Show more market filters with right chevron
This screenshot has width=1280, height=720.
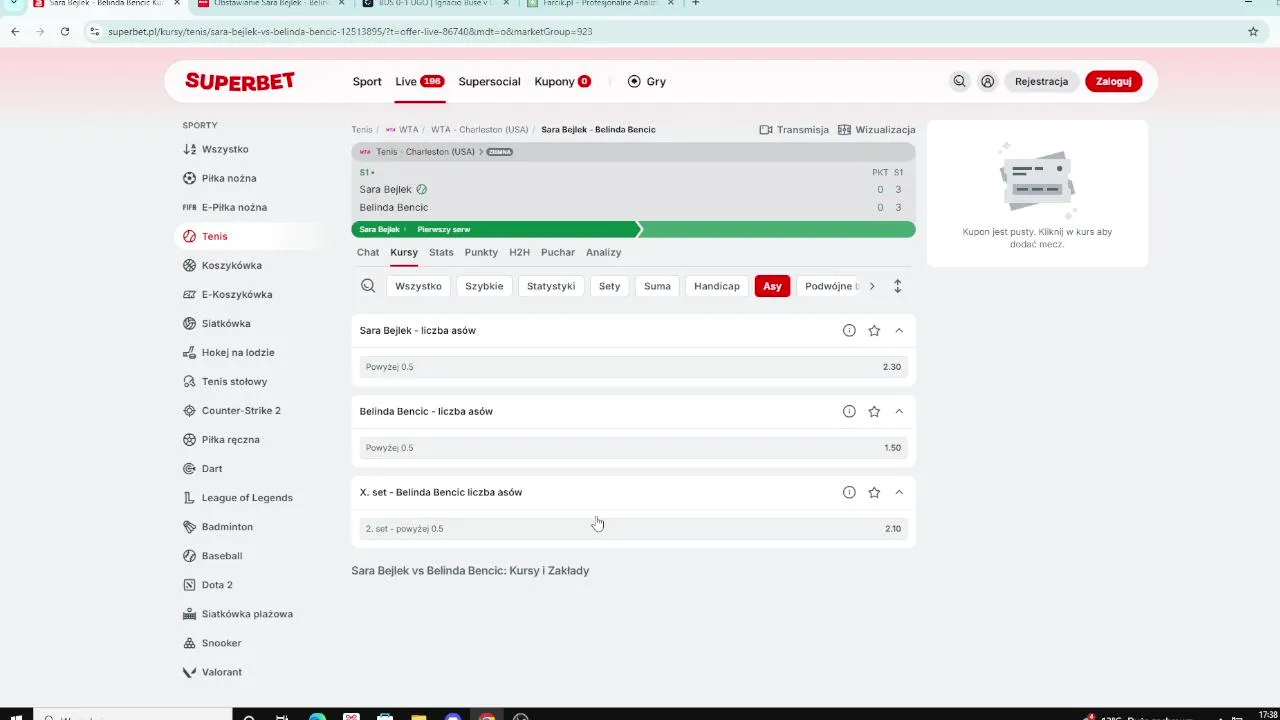click(872, 286)
